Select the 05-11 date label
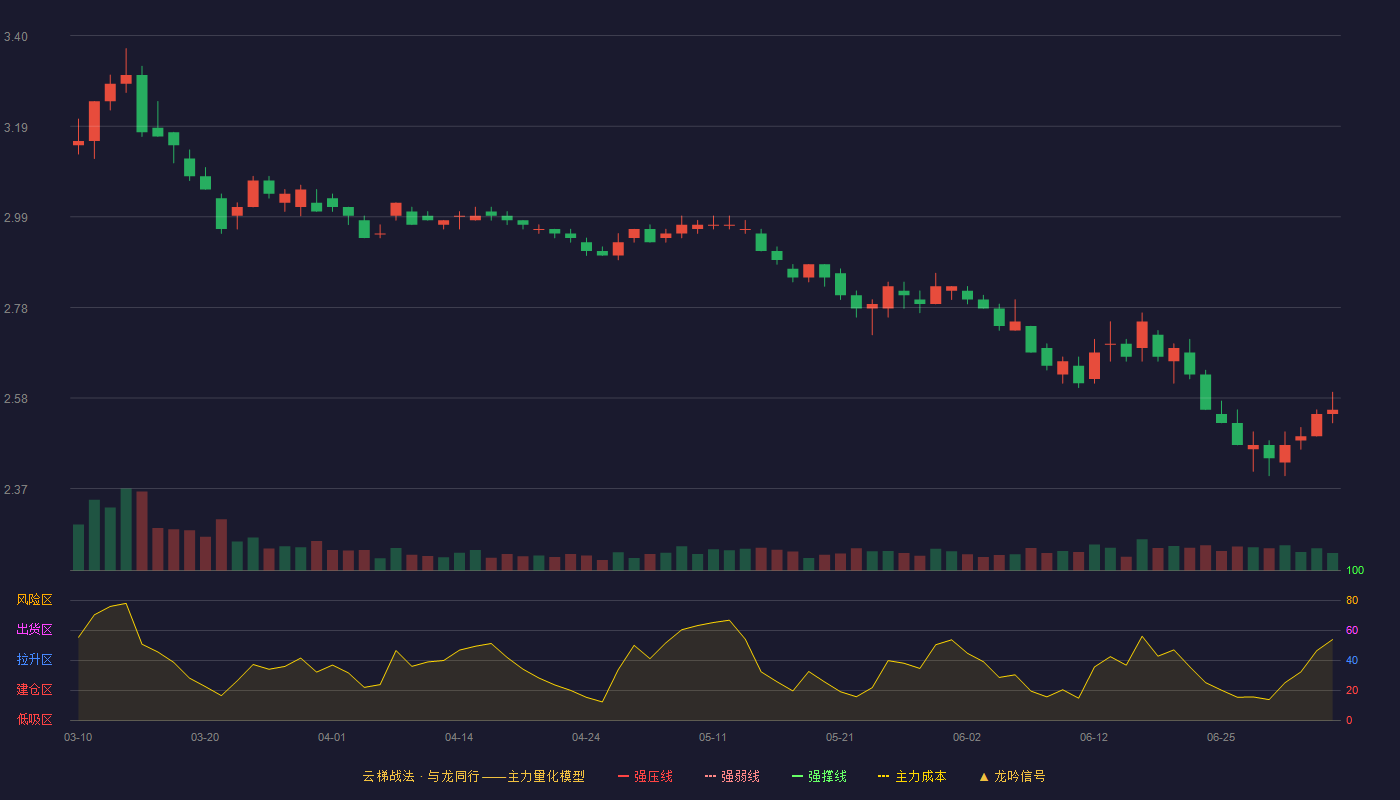 tap(713, 737)
